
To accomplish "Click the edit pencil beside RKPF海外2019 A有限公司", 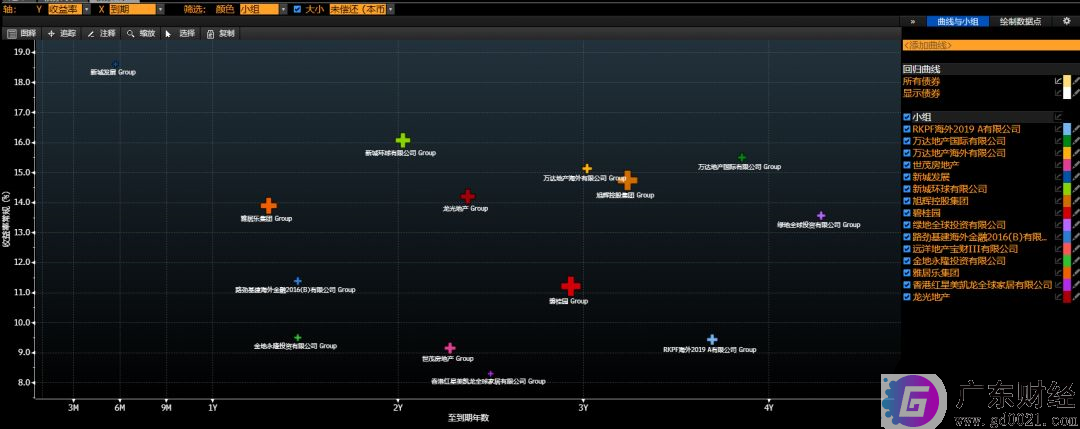I will 1076,129.
